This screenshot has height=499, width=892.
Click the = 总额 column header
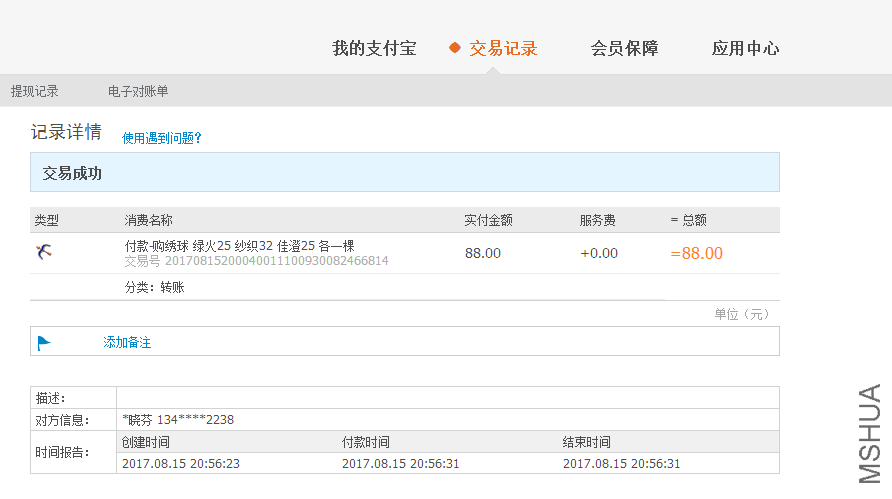(688, 220)
